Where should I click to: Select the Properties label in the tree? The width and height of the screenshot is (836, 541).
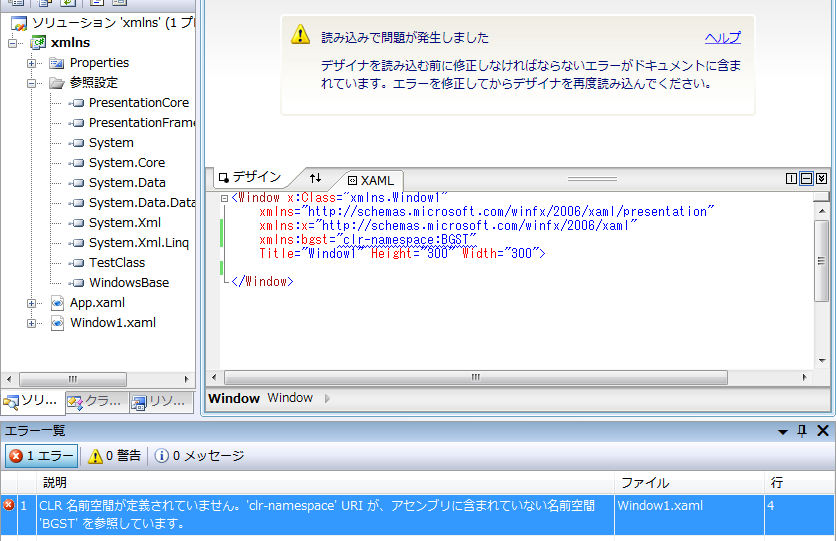[99, 63]
